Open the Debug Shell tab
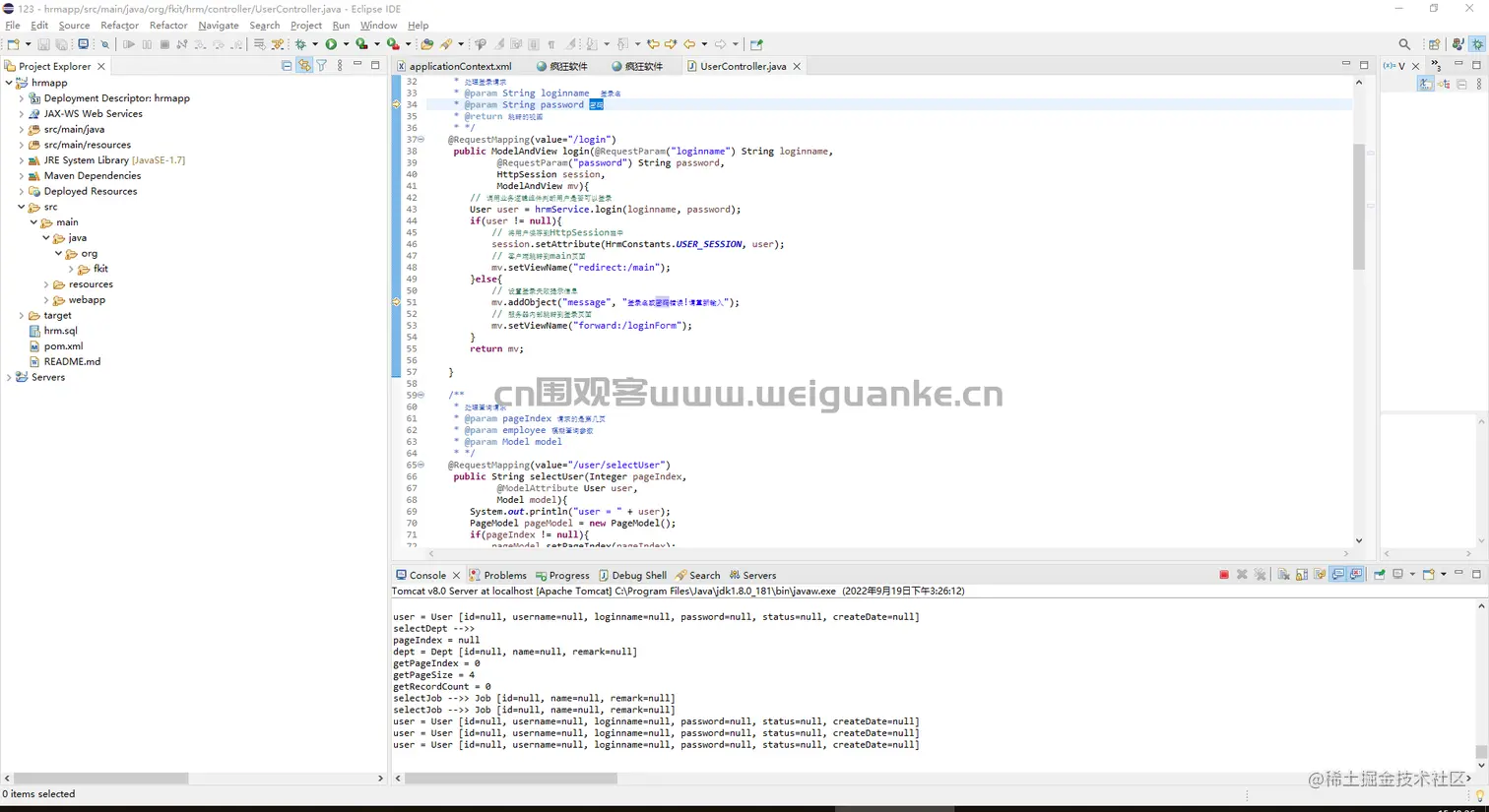Screen dimensions: 1489x812 (633, 576)
